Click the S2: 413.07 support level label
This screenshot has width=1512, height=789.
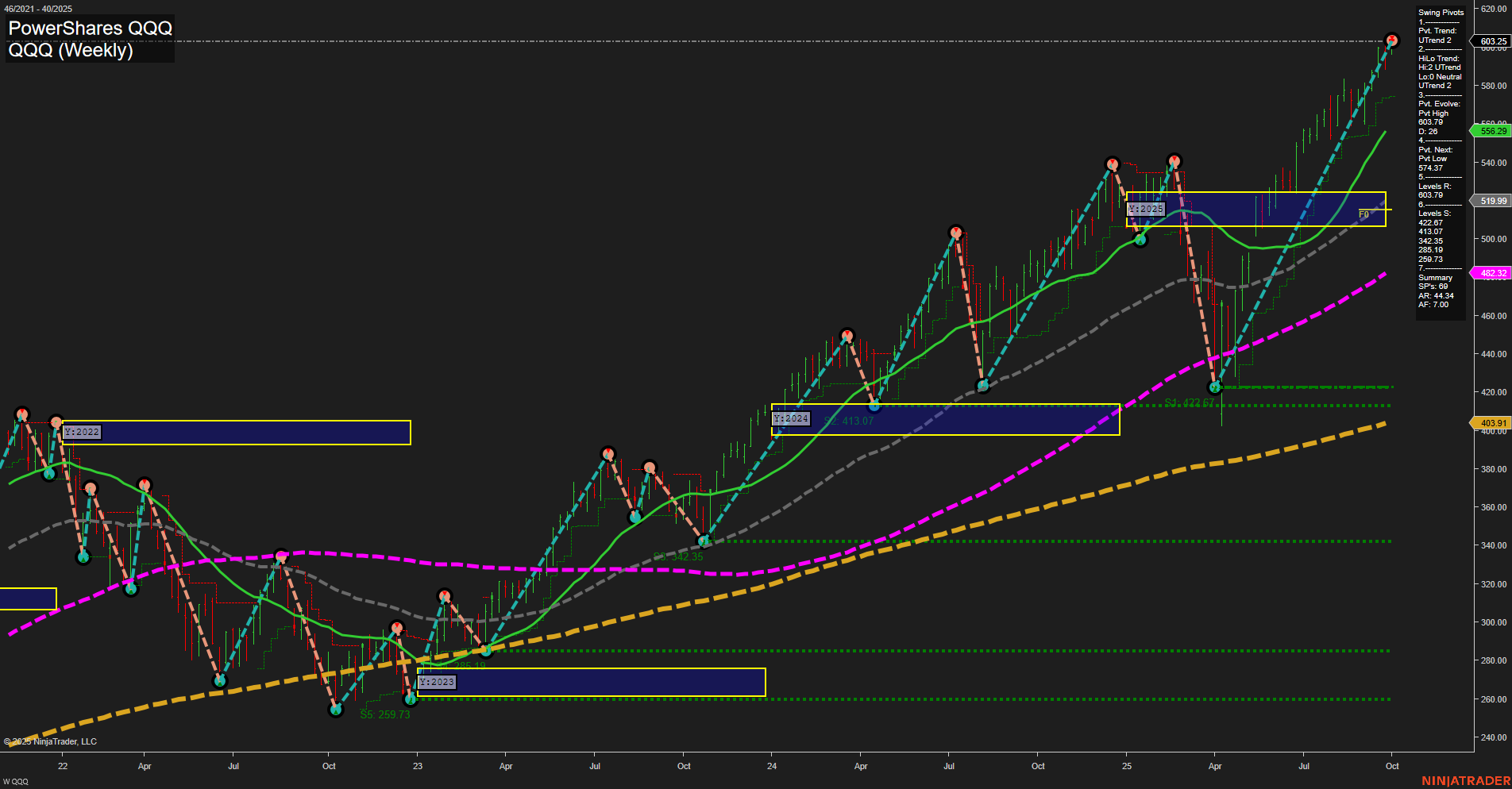(x=849, y=421)
